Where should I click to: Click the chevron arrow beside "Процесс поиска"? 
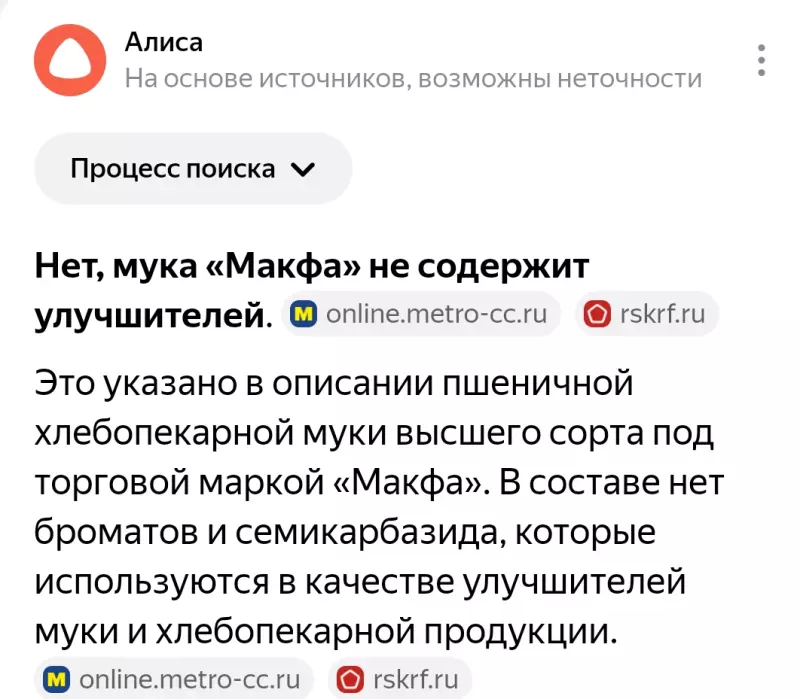click(x=301, y=170)
